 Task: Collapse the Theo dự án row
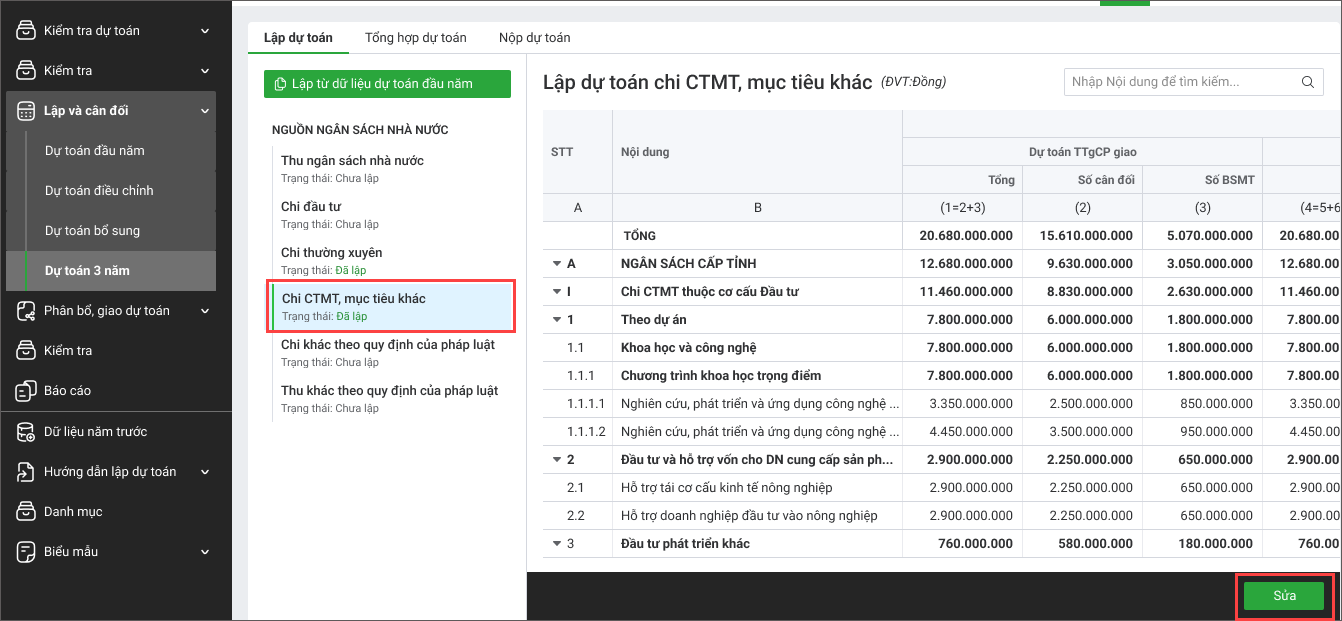557,320
